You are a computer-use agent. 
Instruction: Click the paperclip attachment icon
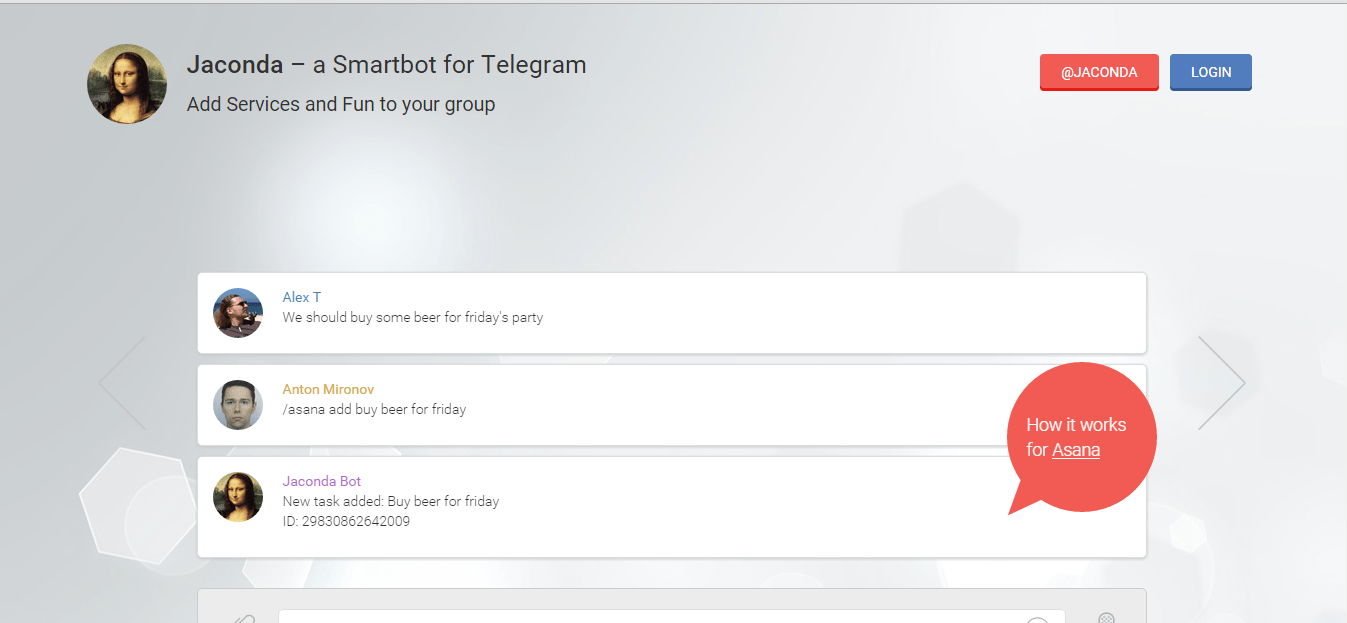pyautogui.click(x=243, y=619)
